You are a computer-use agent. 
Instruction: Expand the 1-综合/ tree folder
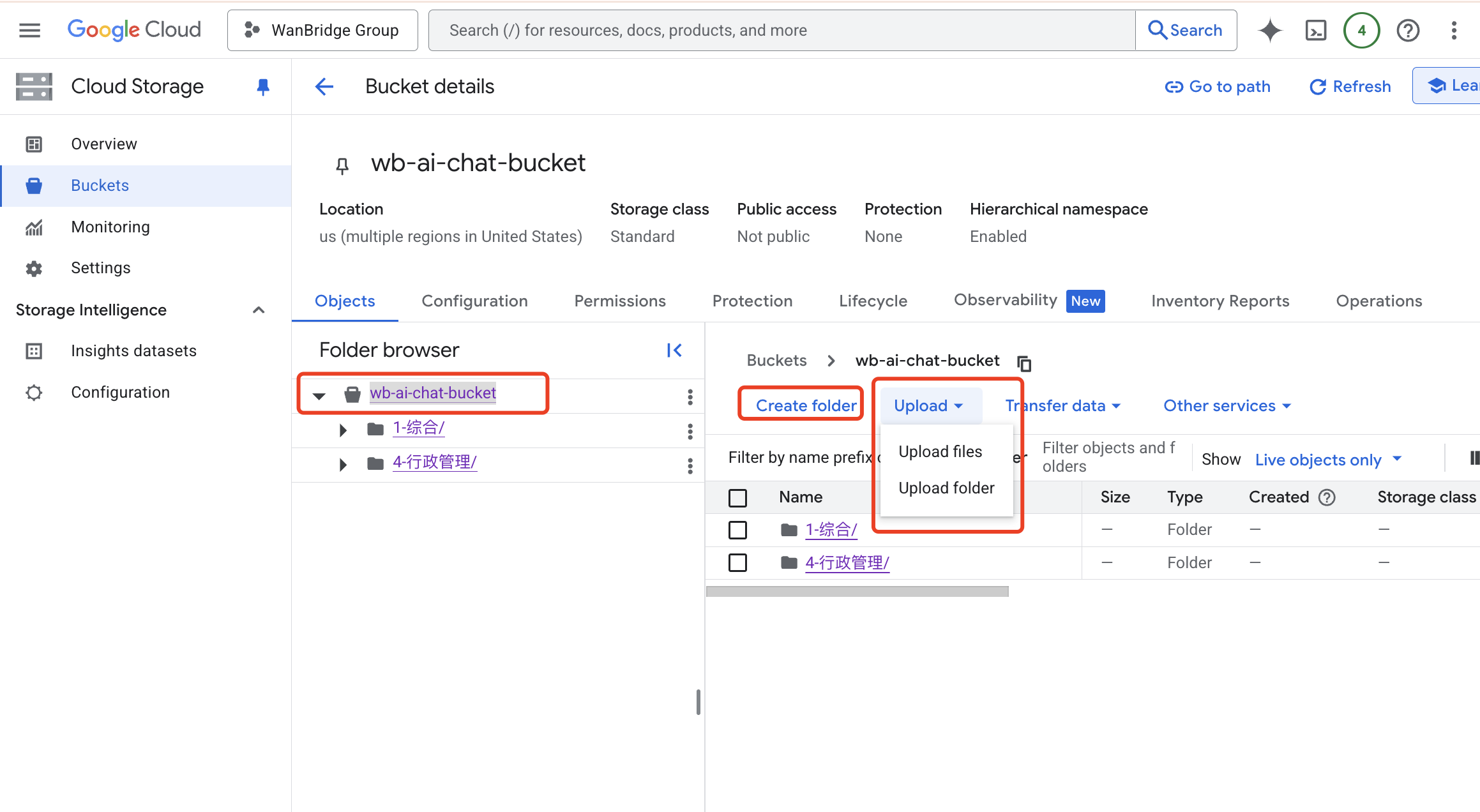click(343, 430)
